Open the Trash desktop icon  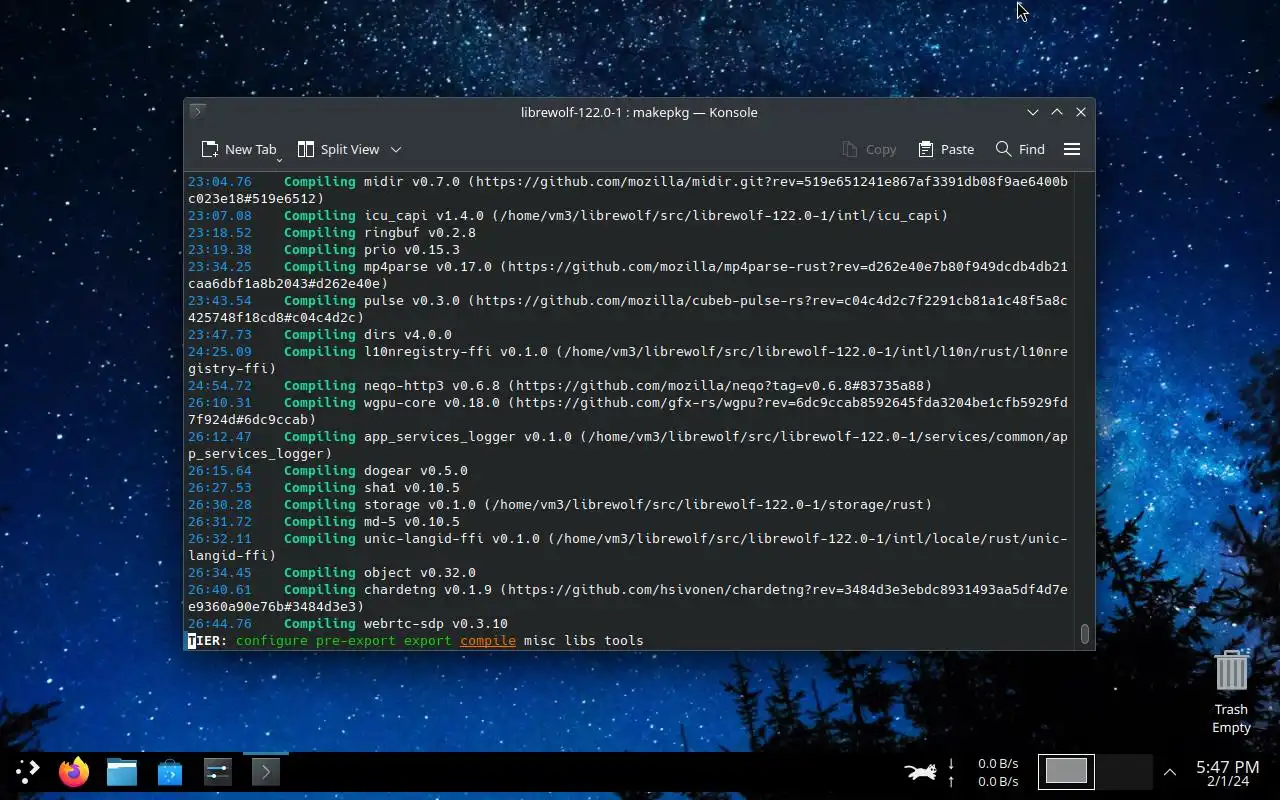pyautogui.click(x=1231, y=691)
